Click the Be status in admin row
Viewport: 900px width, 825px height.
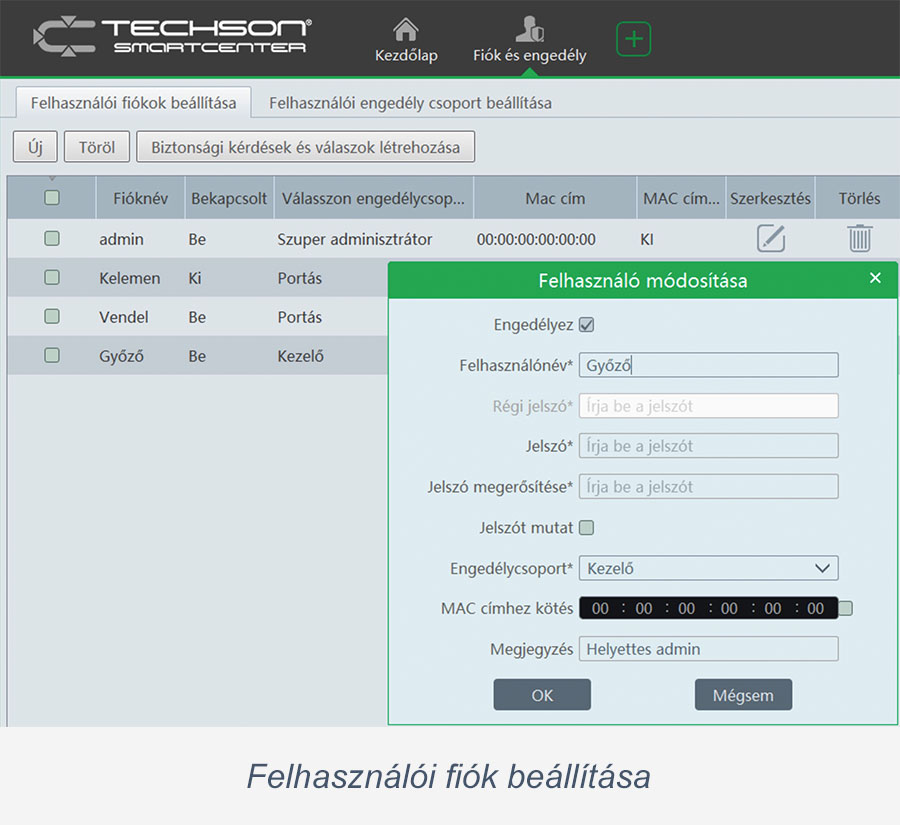(197, 239)
